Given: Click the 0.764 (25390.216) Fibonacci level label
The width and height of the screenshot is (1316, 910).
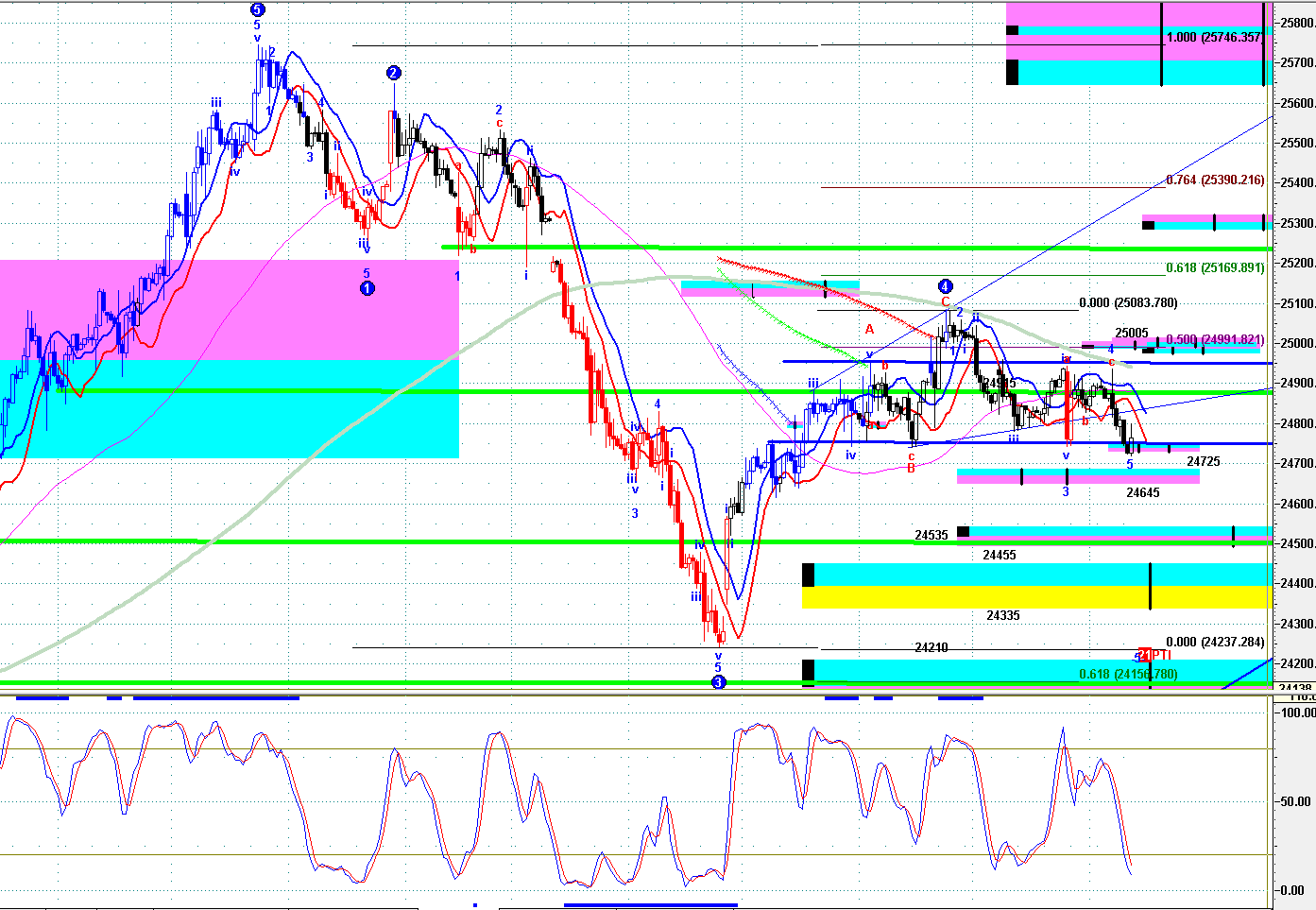Looking at the screenshot, I should click(x=1214, y=180).
